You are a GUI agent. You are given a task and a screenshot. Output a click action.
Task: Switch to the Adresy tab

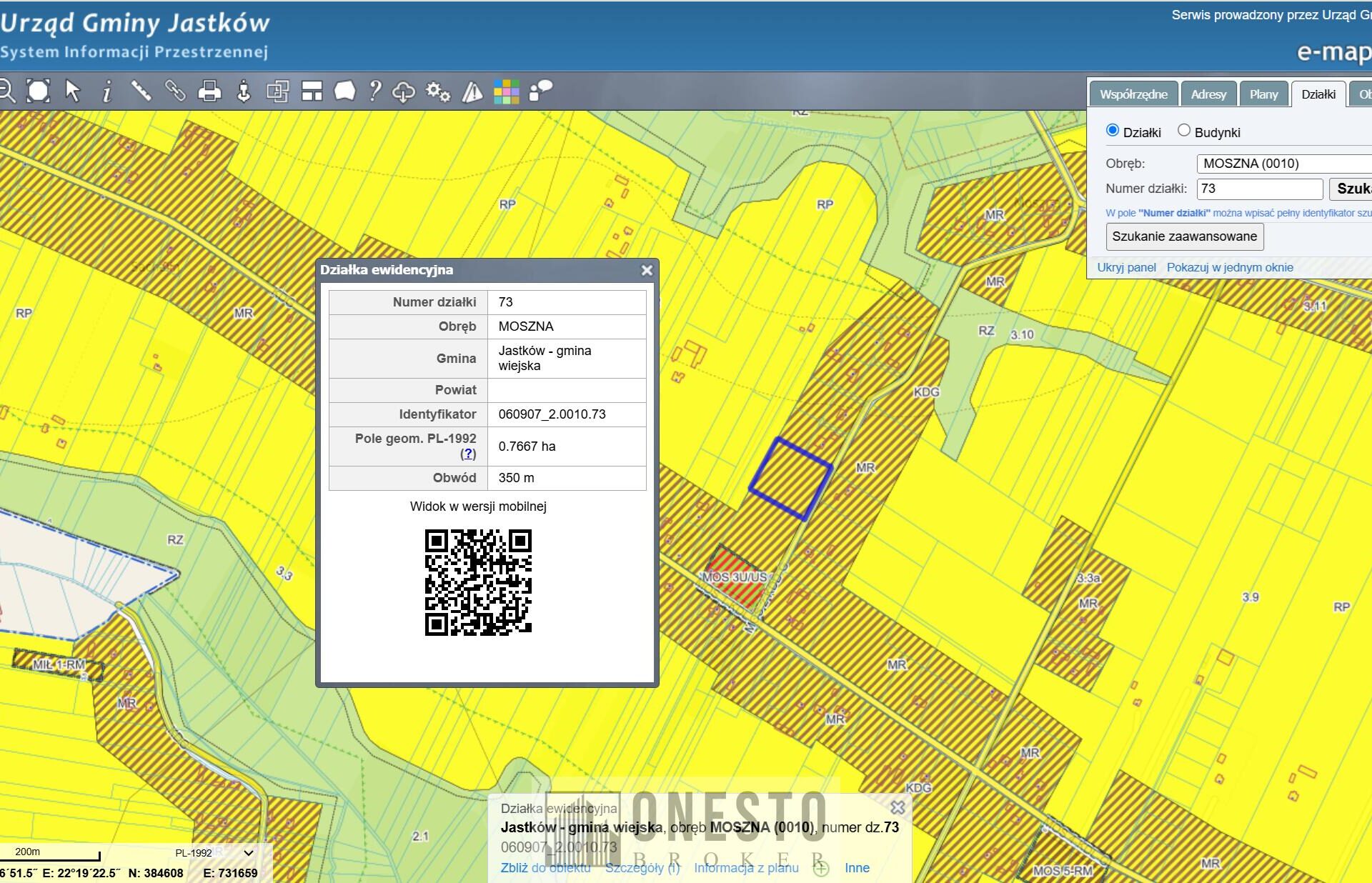tap(1208, 94)
